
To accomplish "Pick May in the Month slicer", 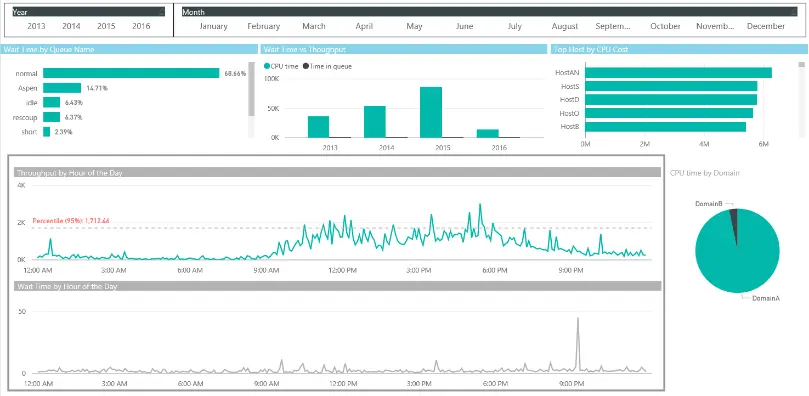I will (414, 26).
